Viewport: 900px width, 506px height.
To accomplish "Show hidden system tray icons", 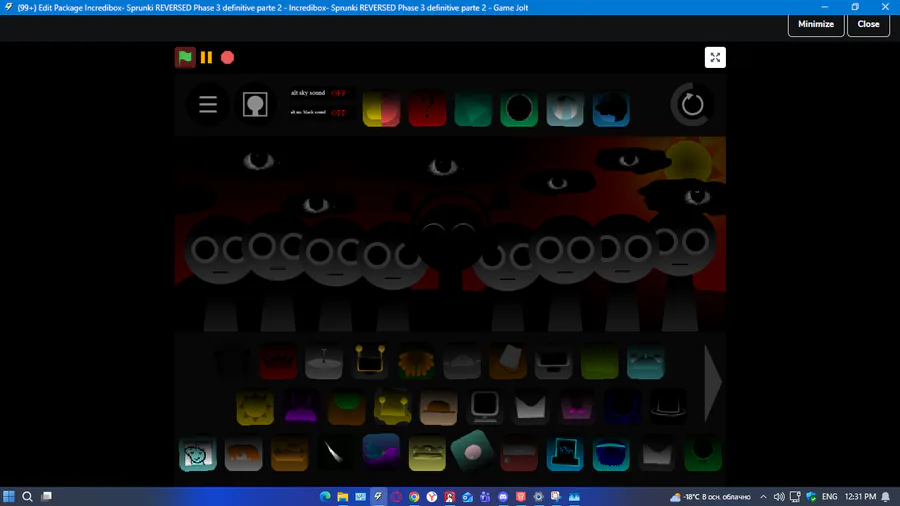I will [763, 497].
